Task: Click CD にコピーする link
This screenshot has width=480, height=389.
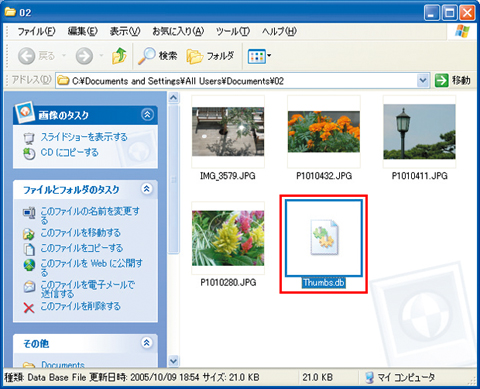Action: coord(69,152)
